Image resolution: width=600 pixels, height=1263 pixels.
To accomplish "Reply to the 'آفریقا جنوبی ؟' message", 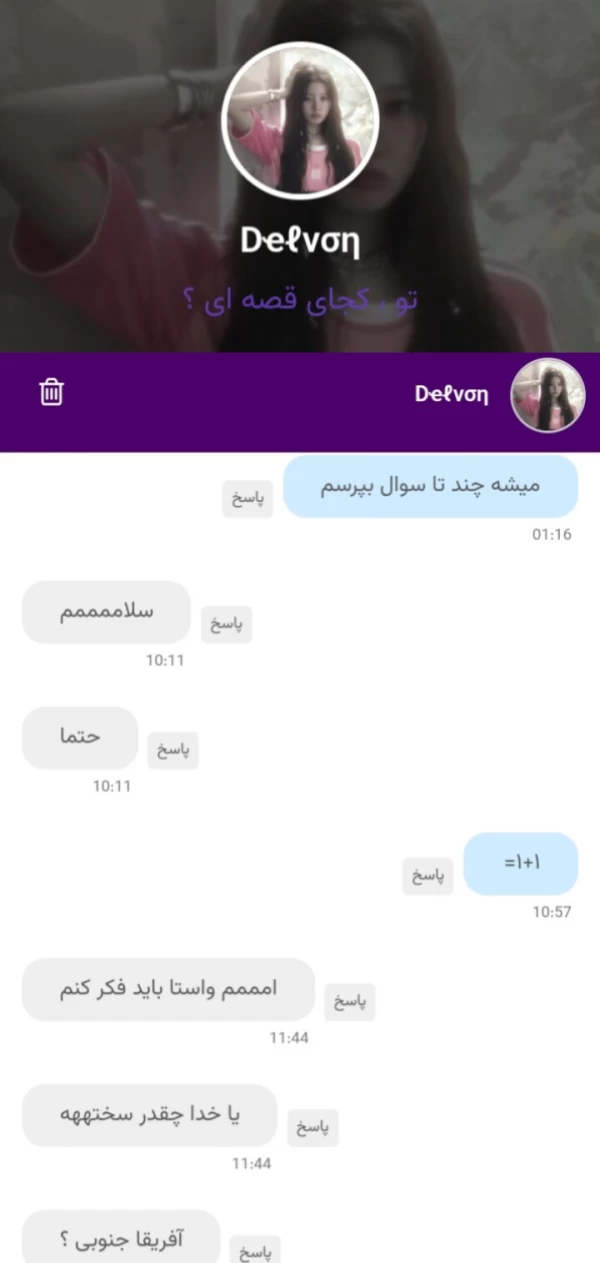I will [x=255, y=1250].
